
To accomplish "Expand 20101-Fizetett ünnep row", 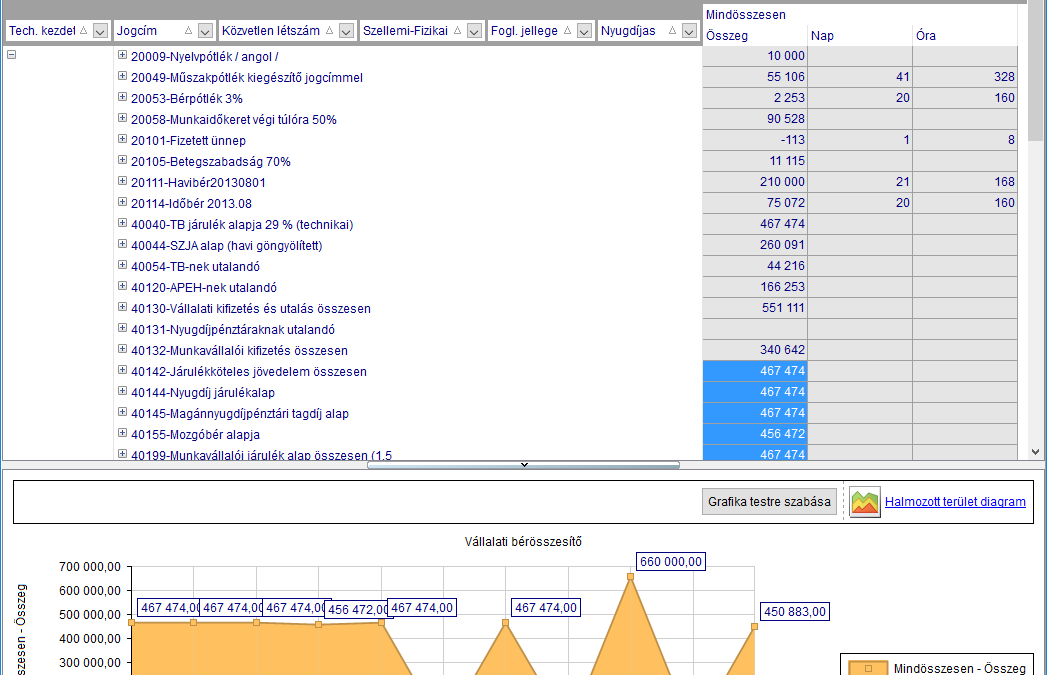I will 122,139.
